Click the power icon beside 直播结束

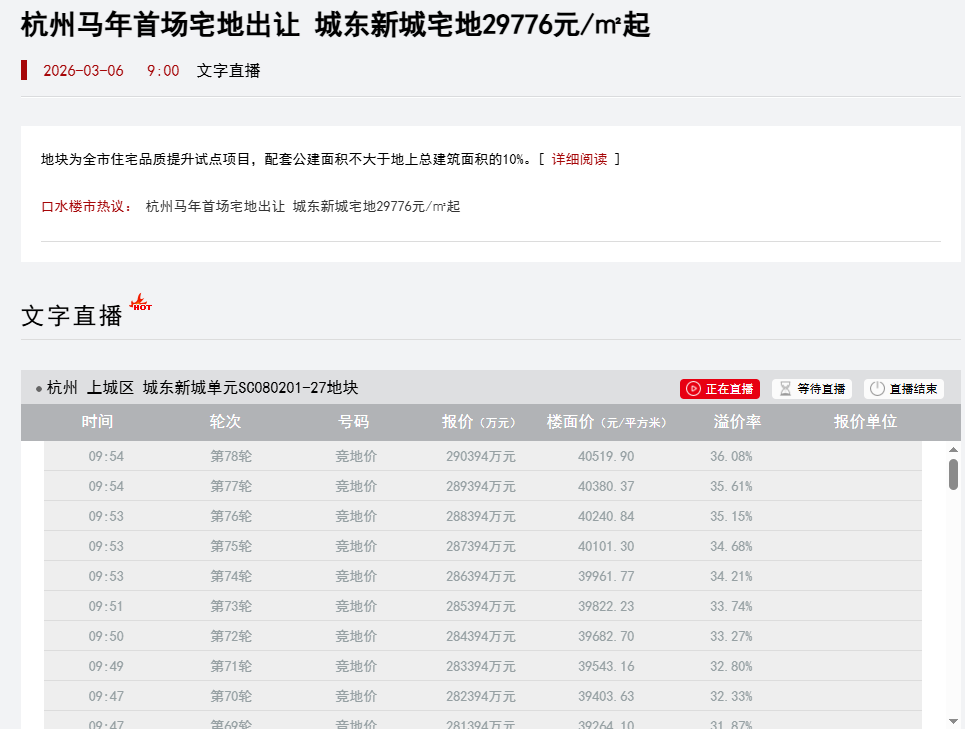point(877,389)
